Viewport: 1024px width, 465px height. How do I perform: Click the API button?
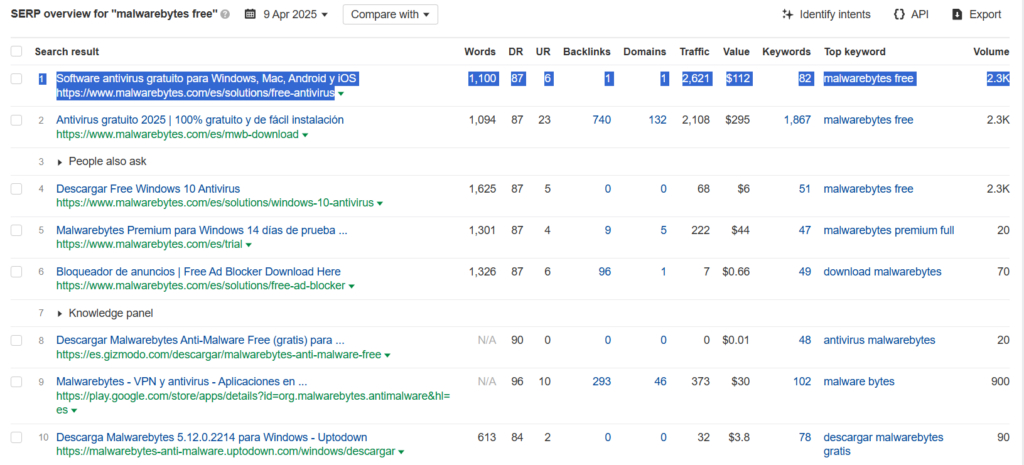tap(911, 14)
